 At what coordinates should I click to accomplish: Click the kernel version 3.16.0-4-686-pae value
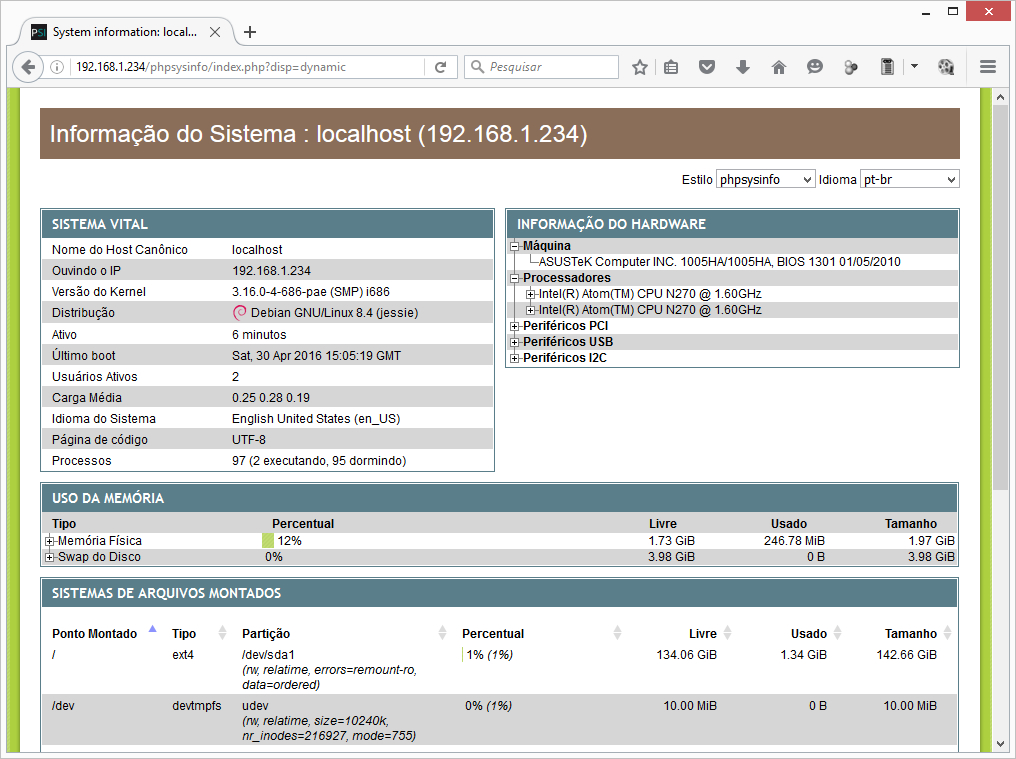(x=310, y=292)
